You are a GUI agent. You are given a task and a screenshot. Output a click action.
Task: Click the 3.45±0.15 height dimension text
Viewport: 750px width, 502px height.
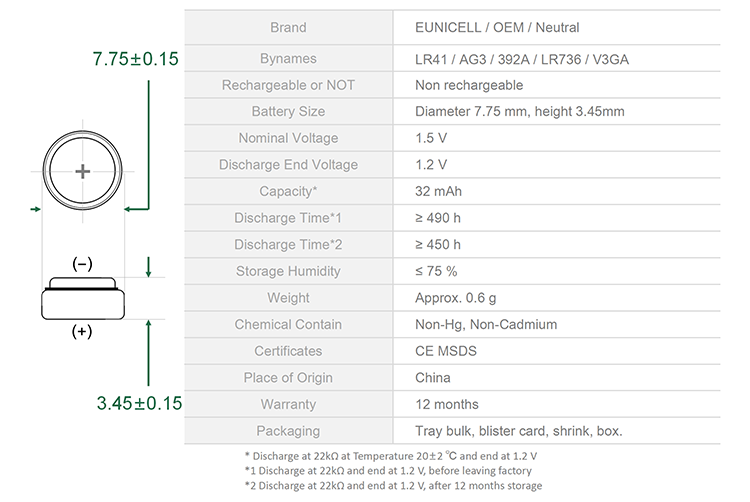pyautogui.click(x=139, y=403)
